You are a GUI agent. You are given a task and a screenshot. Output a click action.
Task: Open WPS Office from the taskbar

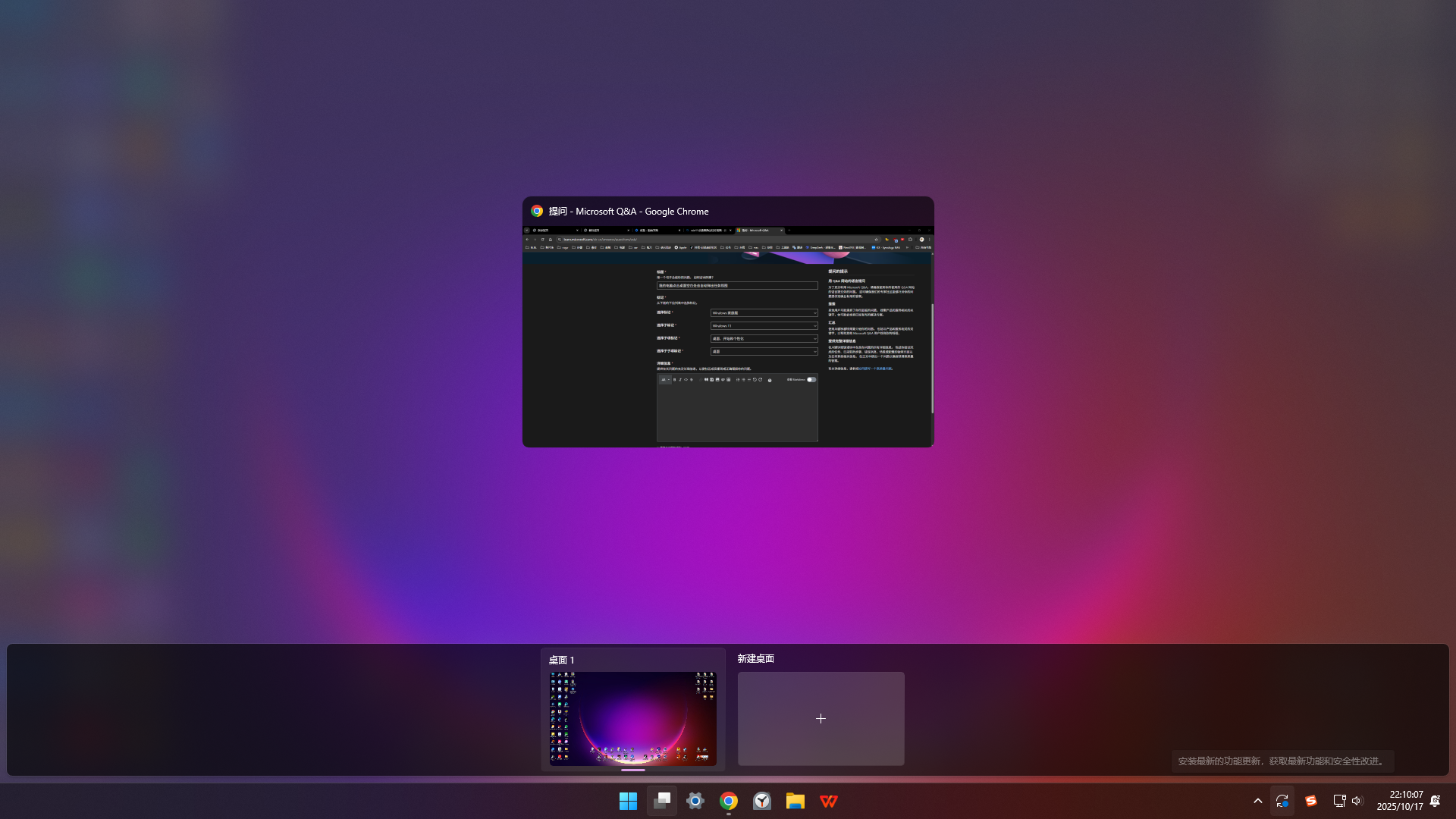click(x=829, y=801)
